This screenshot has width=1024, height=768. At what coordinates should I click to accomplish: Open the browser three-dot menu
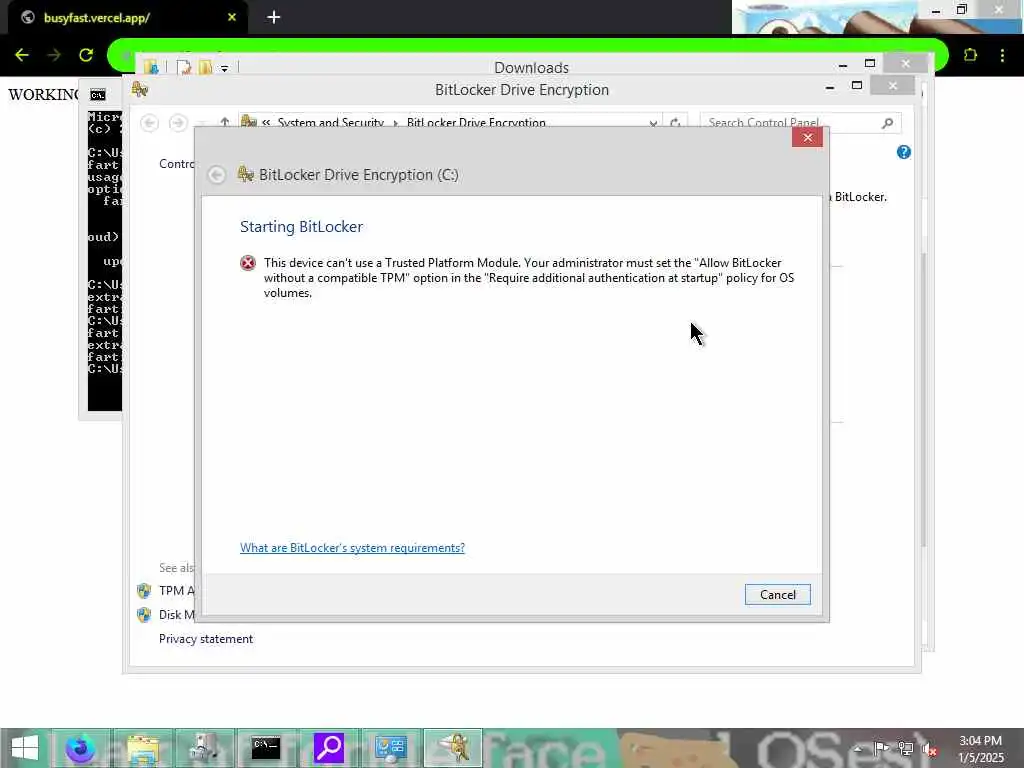point(1002,55)
